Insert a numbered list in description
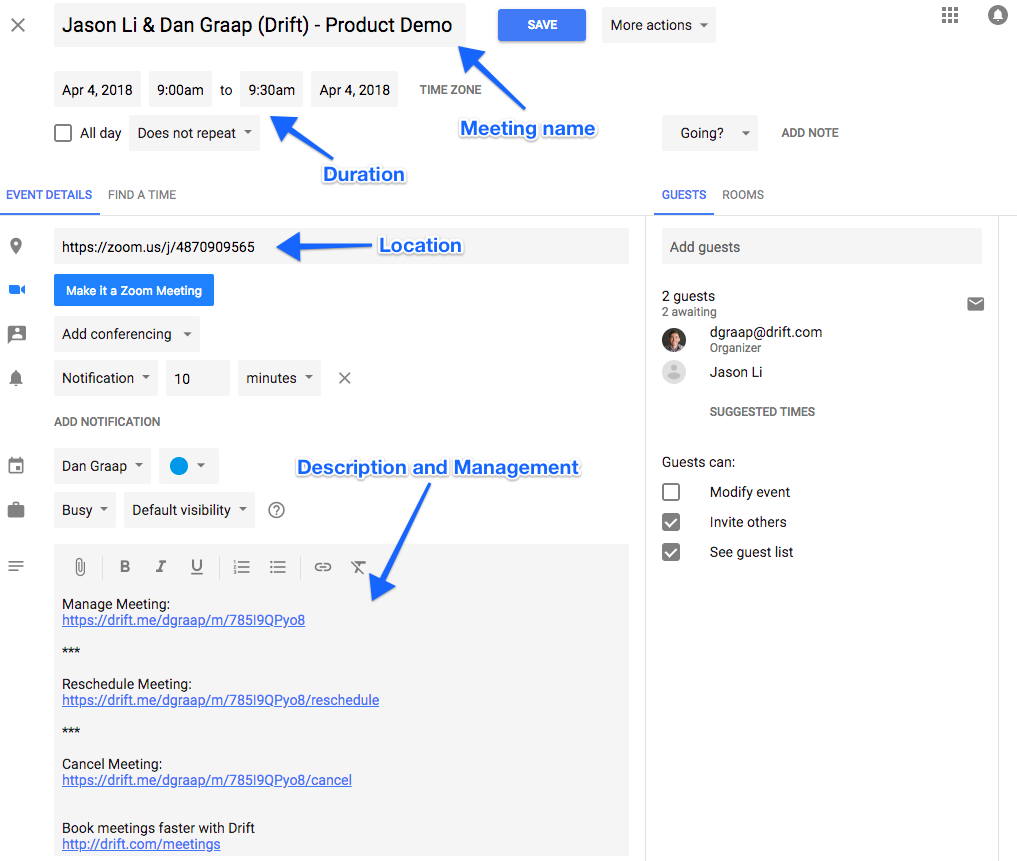Image resolution: width=1017 pixels, height=861 pixels. click(241, 567)
